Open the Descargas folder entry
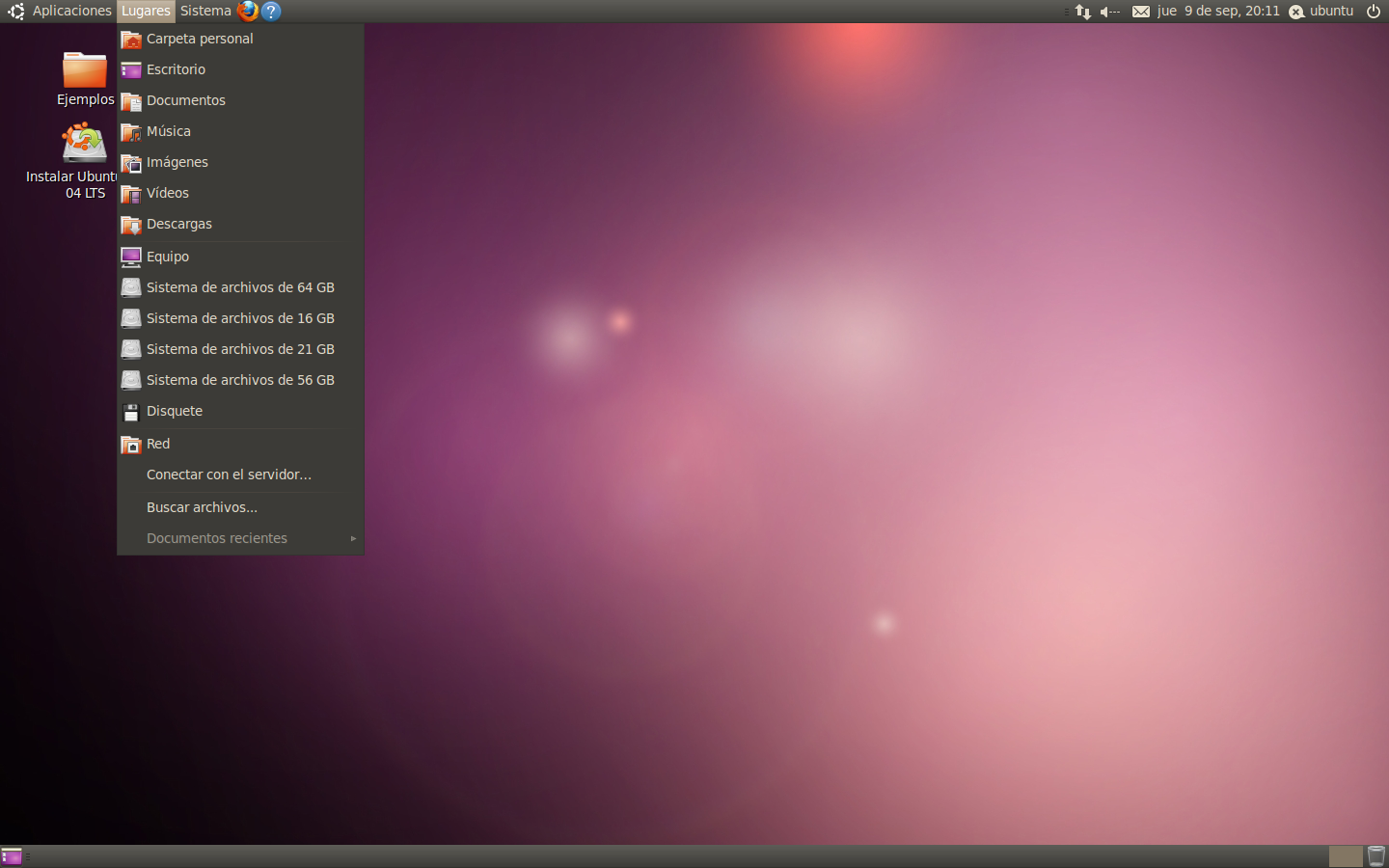Image resolution: width=1389 pixels, height=868 pixels. pyautogui.click(x=240, y=224)
